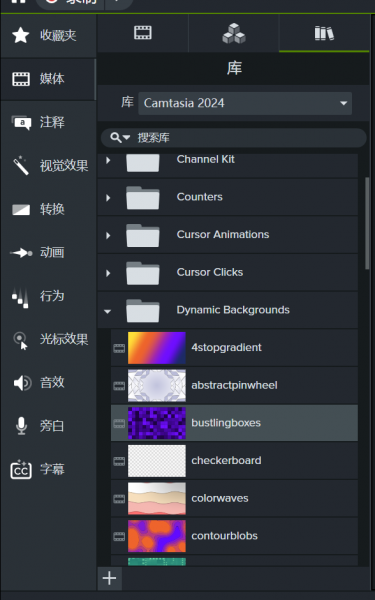Click the library list vertical scrollbar
Viewport: 375px width, 600px height.
(x=367, y=224)
